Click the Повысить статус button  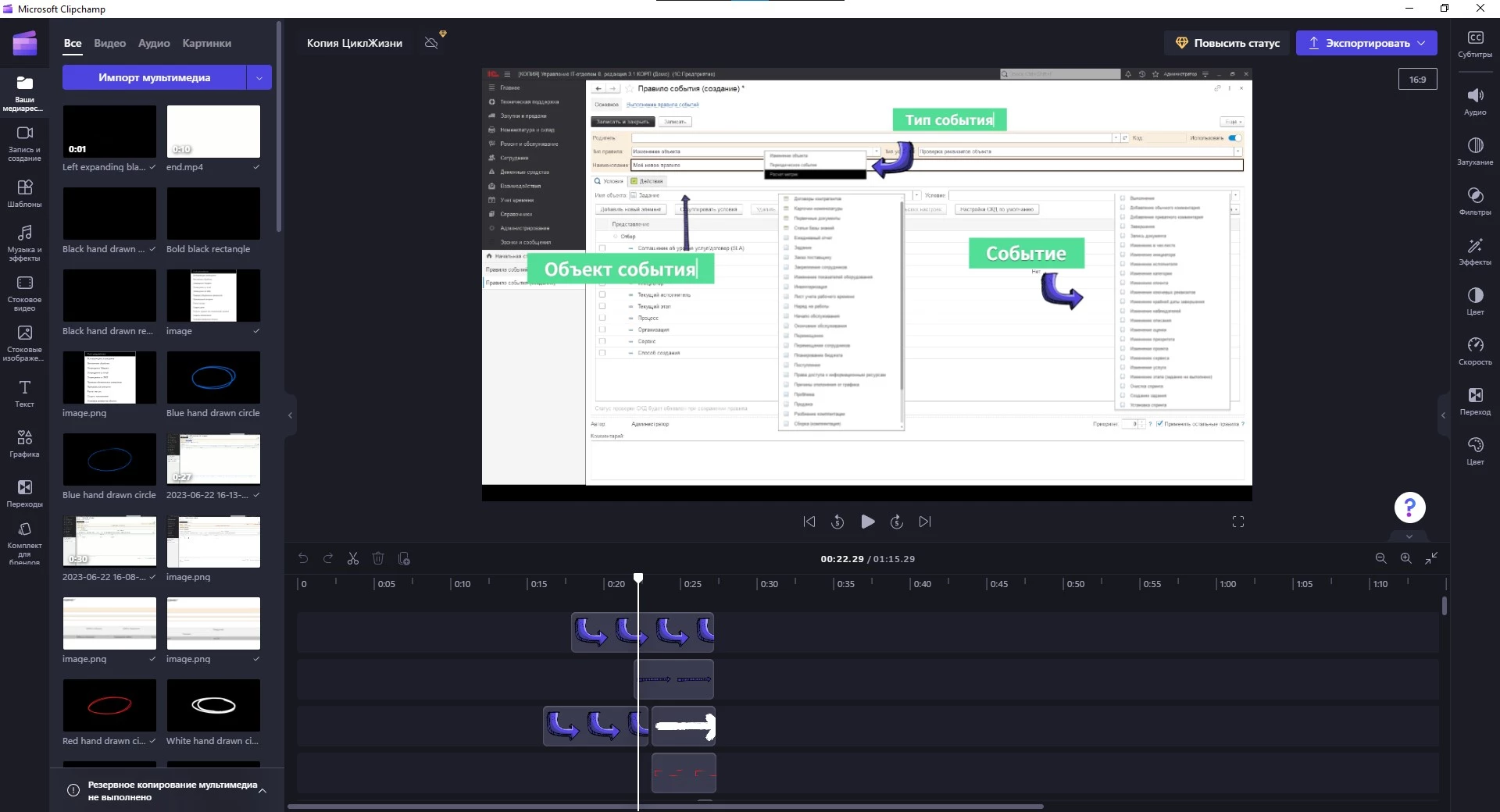point(1227,43)
